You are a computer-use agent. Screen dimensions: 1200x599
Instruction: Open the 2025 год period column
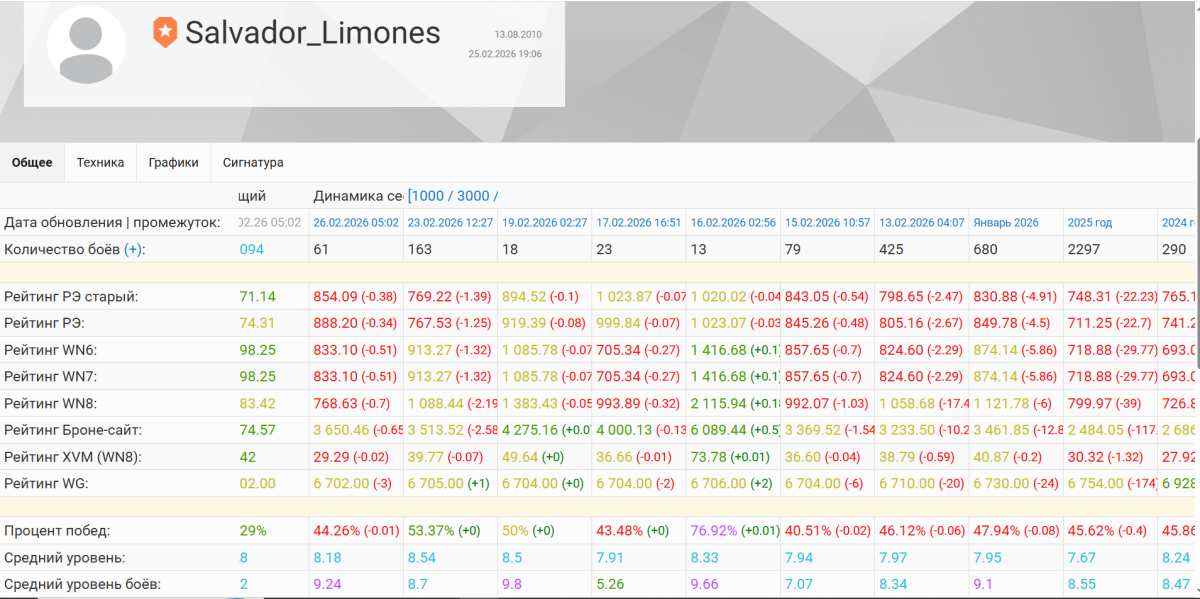tap(1090, 223)
